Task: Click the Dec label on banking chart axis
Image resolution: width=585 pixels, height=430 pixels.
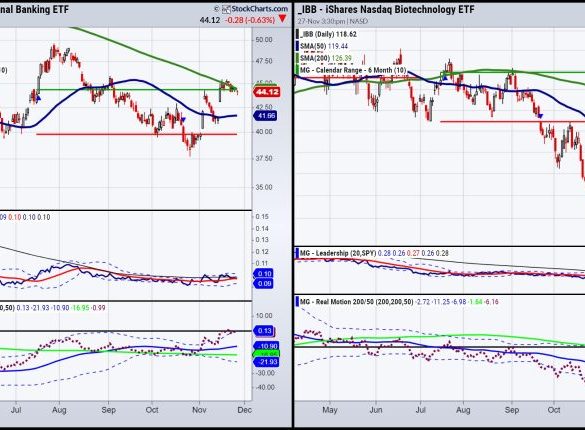Action: click(x=244, y=410)
